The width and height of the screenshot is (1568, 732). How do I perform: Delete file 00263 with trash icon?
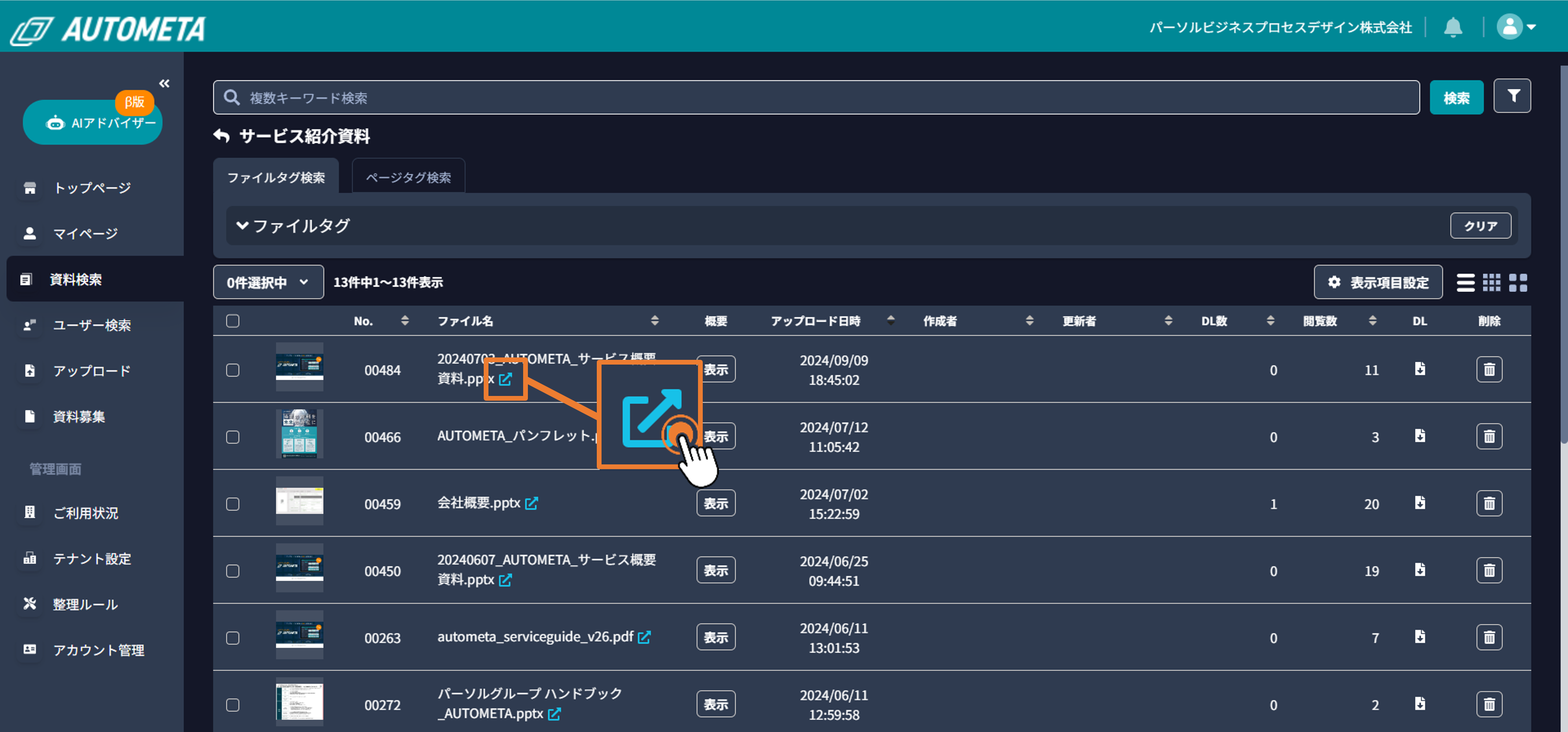tap(1489, 637)
